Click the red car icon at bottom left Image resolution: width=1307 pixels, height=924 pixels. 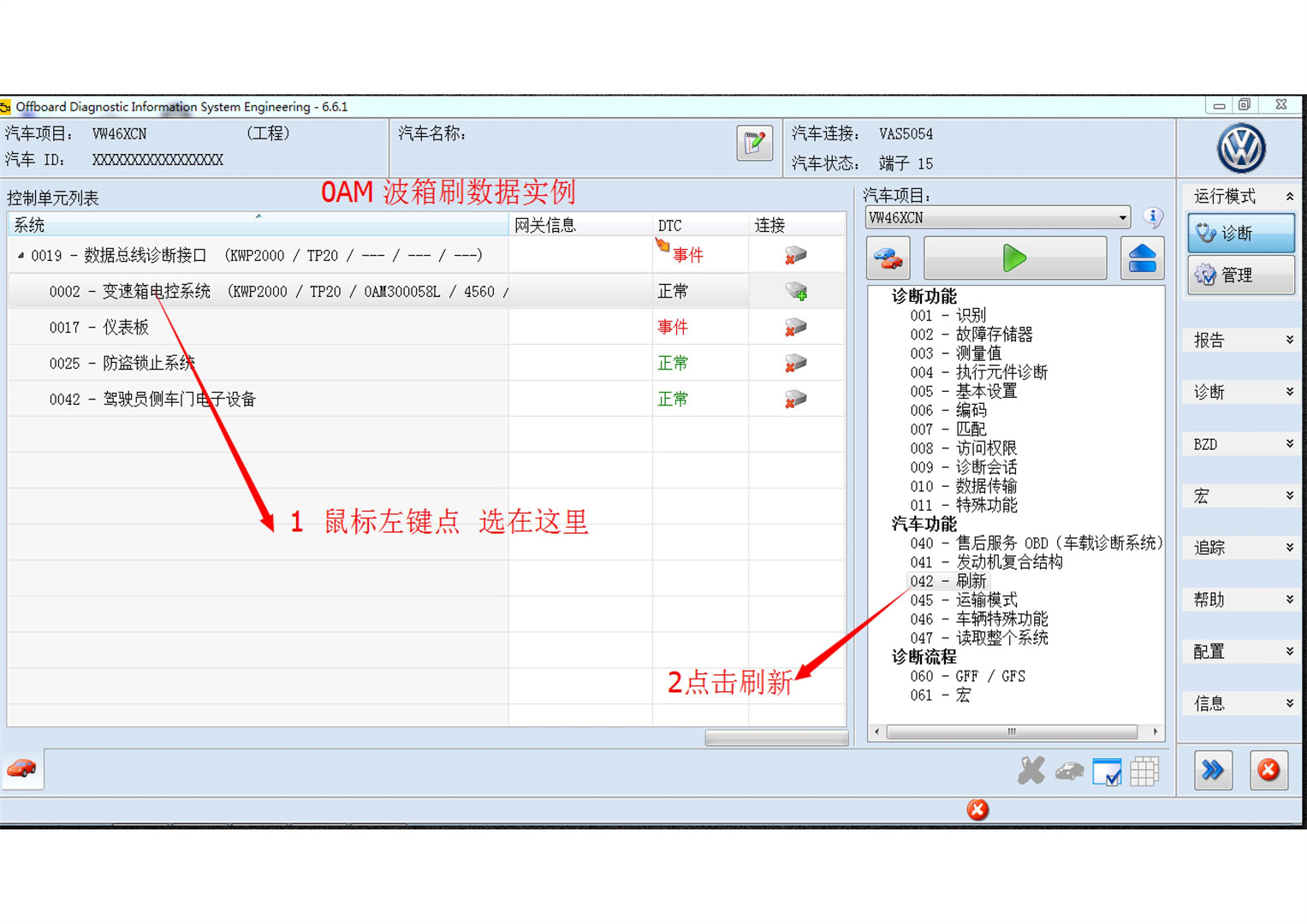tap(22, 769)
